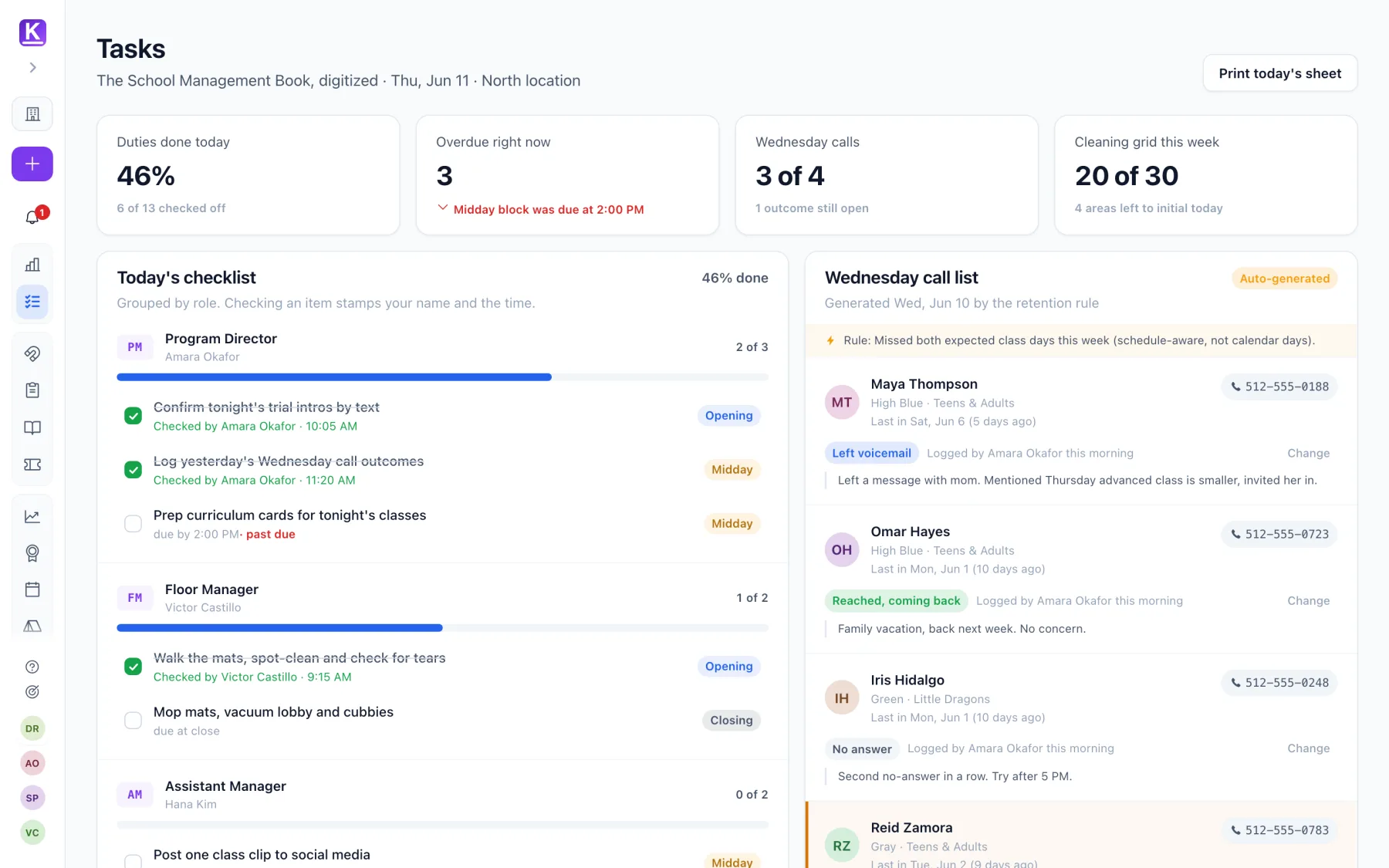This screenshot has width=1389, height=868.
Task: Open the calendar icon in sidebar
Action: tap(32, 589)
